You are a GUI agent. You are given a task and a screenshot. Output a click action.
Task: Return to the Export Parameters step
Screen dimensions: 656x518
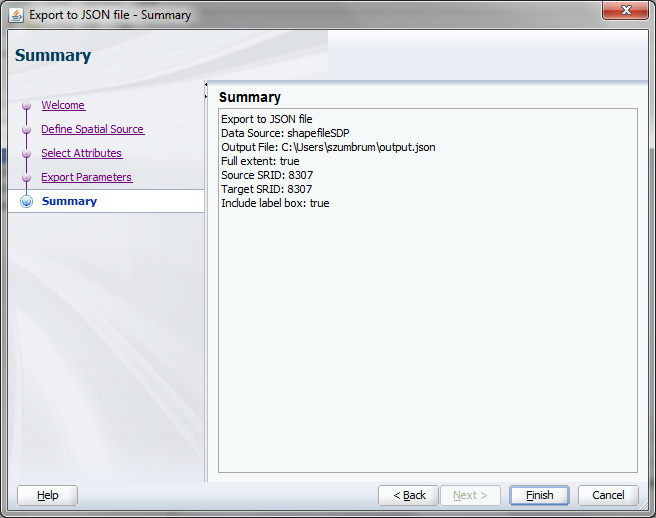click(86, 177)
